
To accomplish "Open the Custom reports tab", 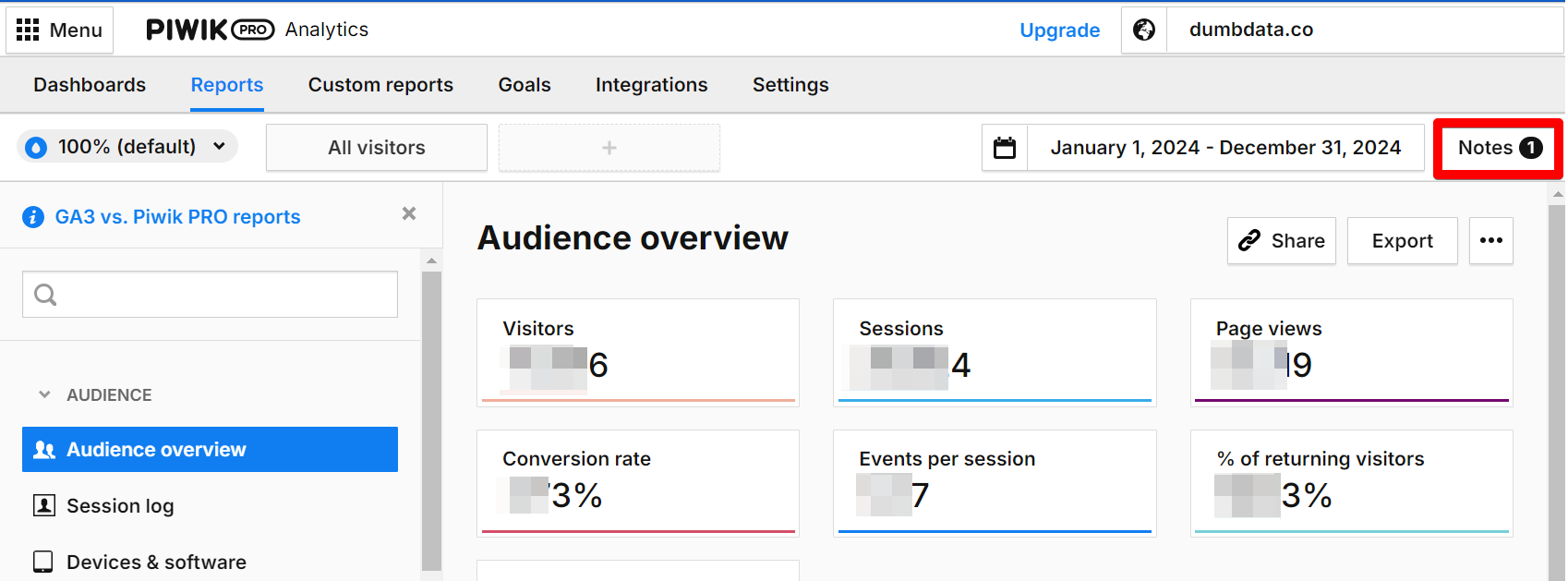I will click(x=380, y=85).
